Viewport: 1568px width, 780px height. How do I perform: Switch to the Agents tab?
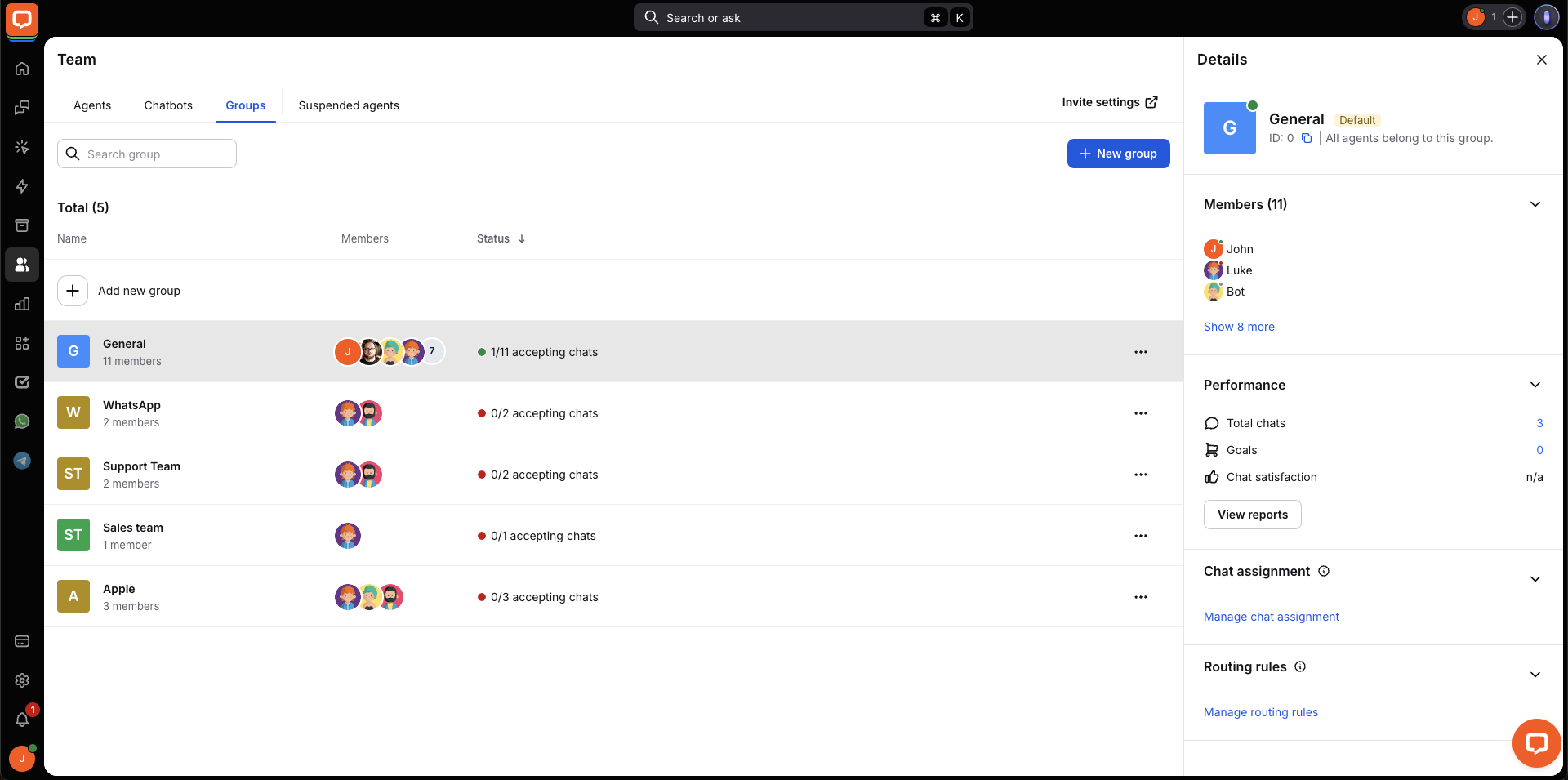tap(92, 105)
